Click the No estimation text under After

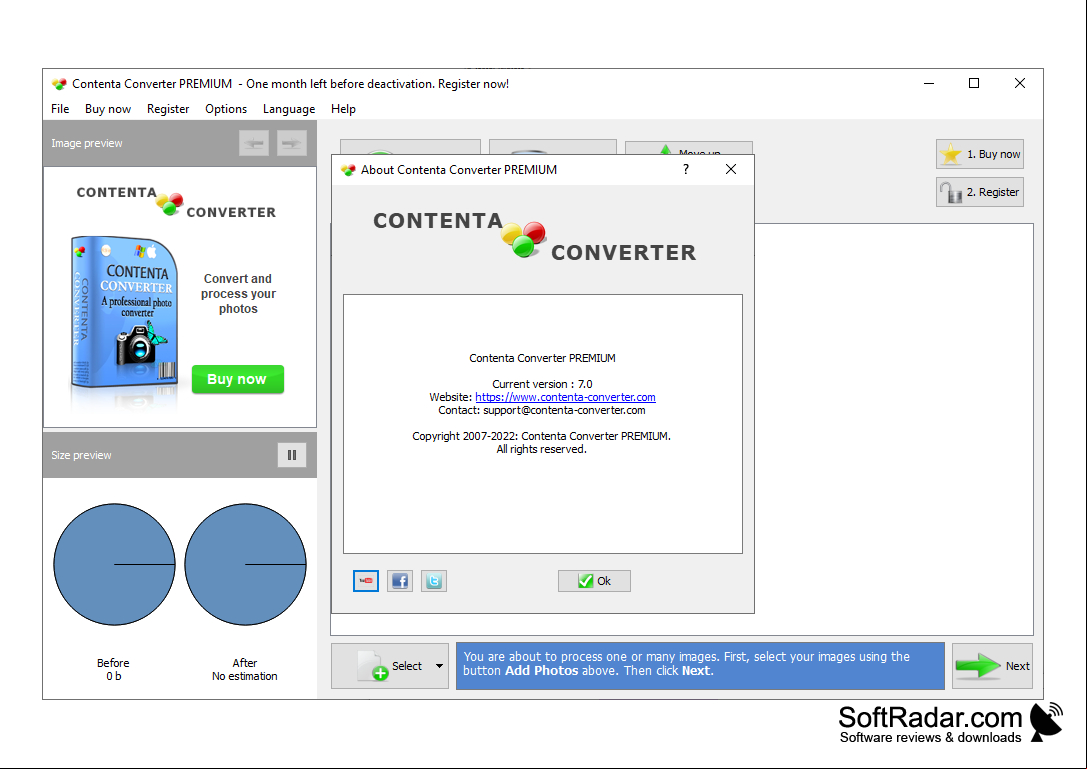245,676
